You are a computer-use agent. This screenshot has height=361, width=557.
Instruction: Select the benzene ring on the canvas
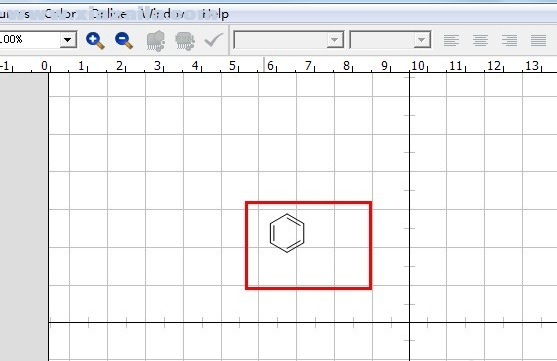[287, 233]
